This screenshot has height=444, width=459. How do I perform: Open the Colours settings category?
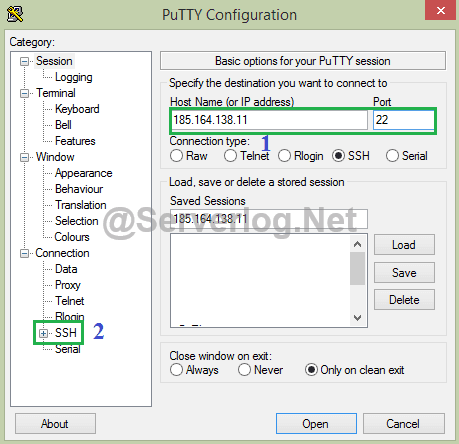72,237
